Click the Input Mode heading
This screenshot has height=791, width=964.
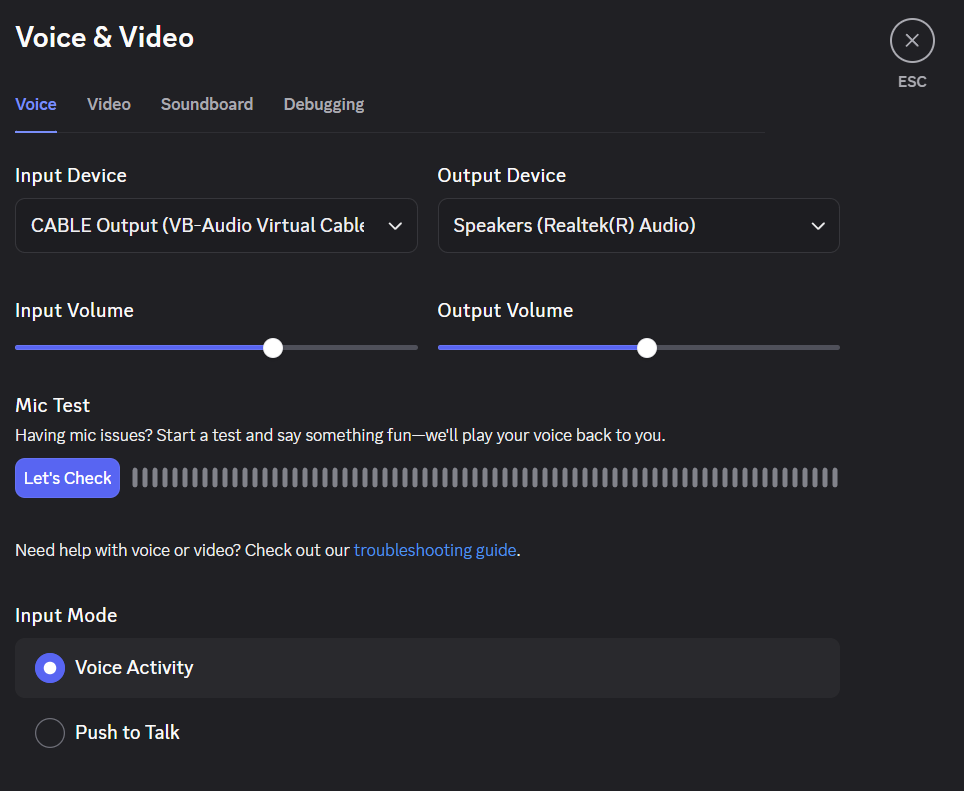(66, 615)
